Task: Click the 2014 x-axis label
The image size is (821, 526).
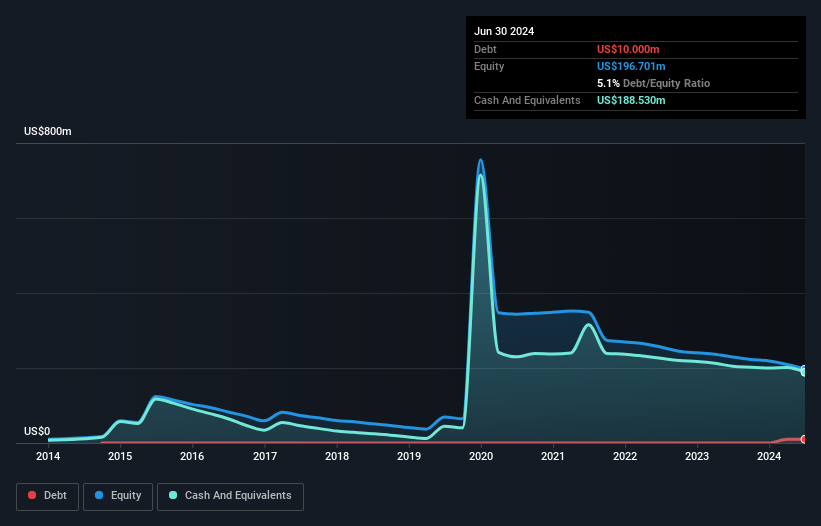Action: (48, 456)
